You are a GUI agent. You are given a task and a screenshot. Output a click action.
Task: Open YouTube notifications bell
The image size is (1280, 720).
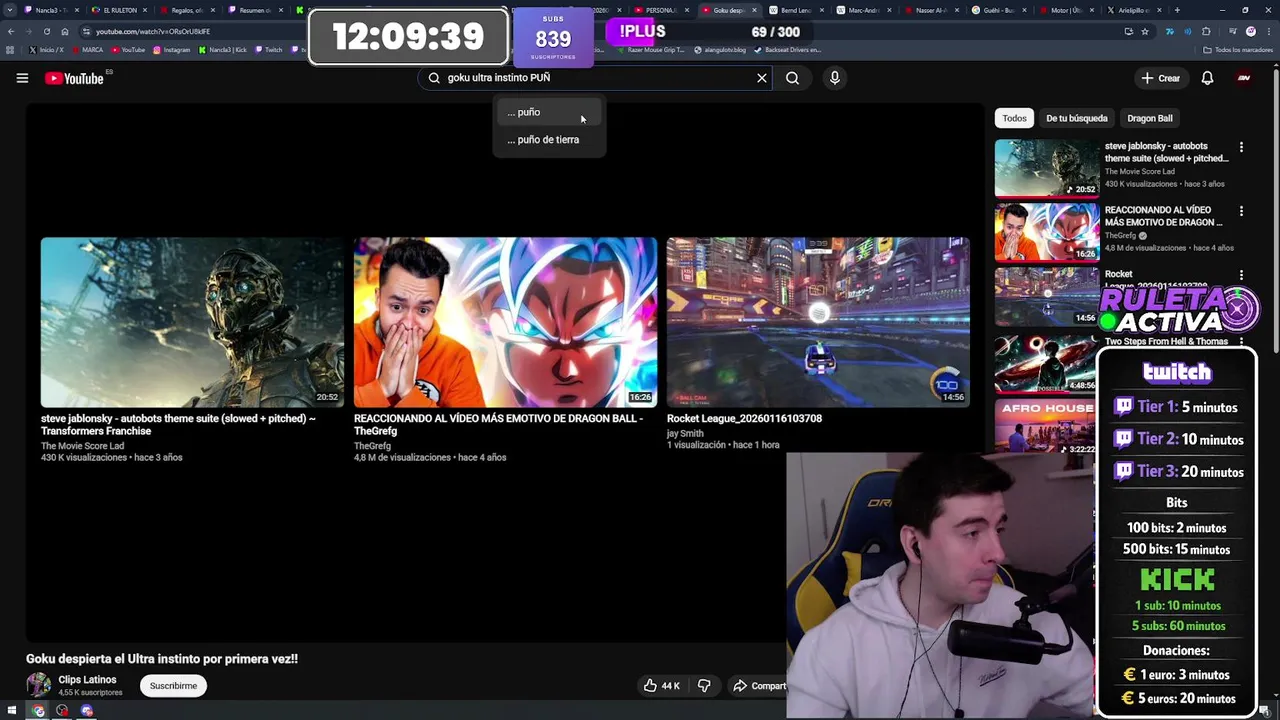coord(1207,78)
